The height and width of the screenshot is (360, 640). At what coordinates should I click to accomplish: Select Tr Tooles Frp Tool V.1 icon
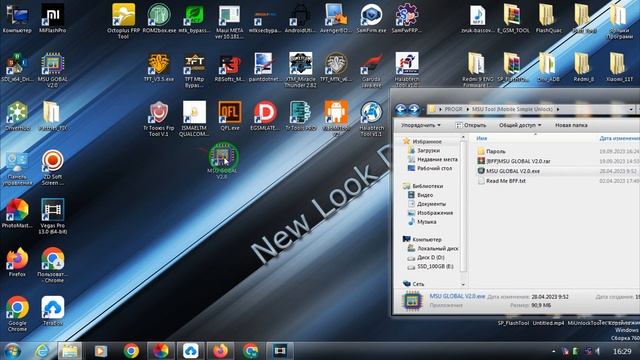click(x=159, y=118)
